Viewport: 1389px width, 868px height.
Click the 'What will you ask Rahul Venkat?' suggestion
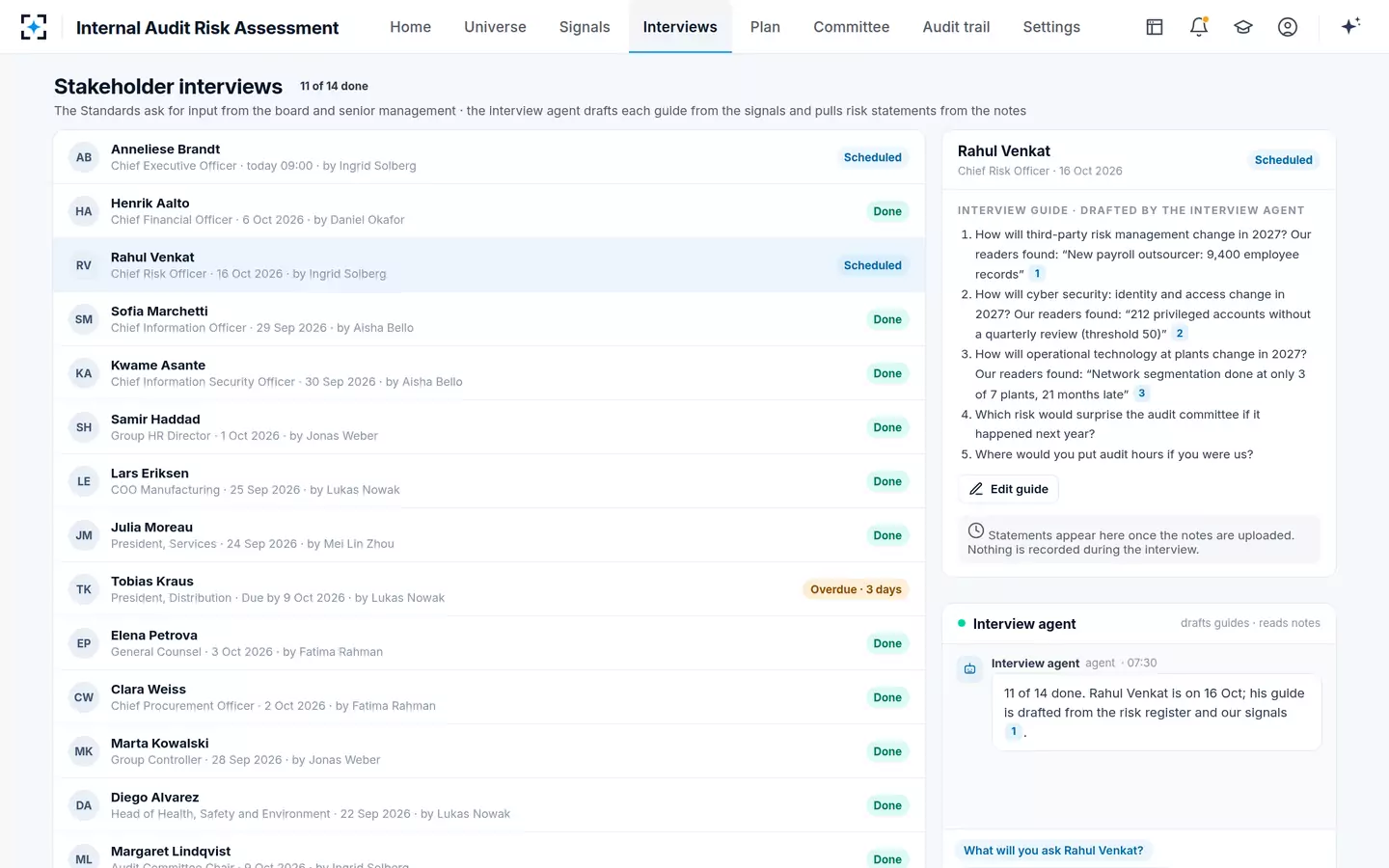1053,851
